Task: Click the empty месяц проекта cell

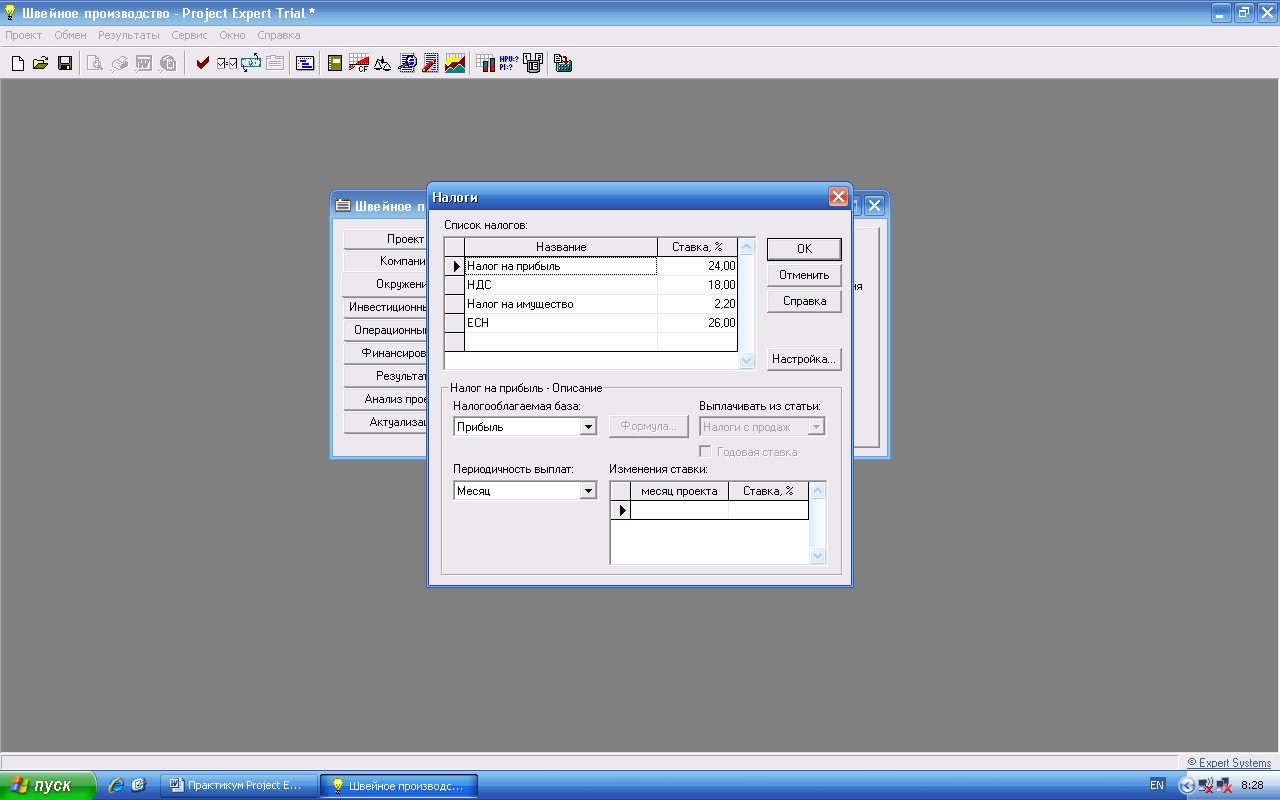Action: (x=679, y=510)
